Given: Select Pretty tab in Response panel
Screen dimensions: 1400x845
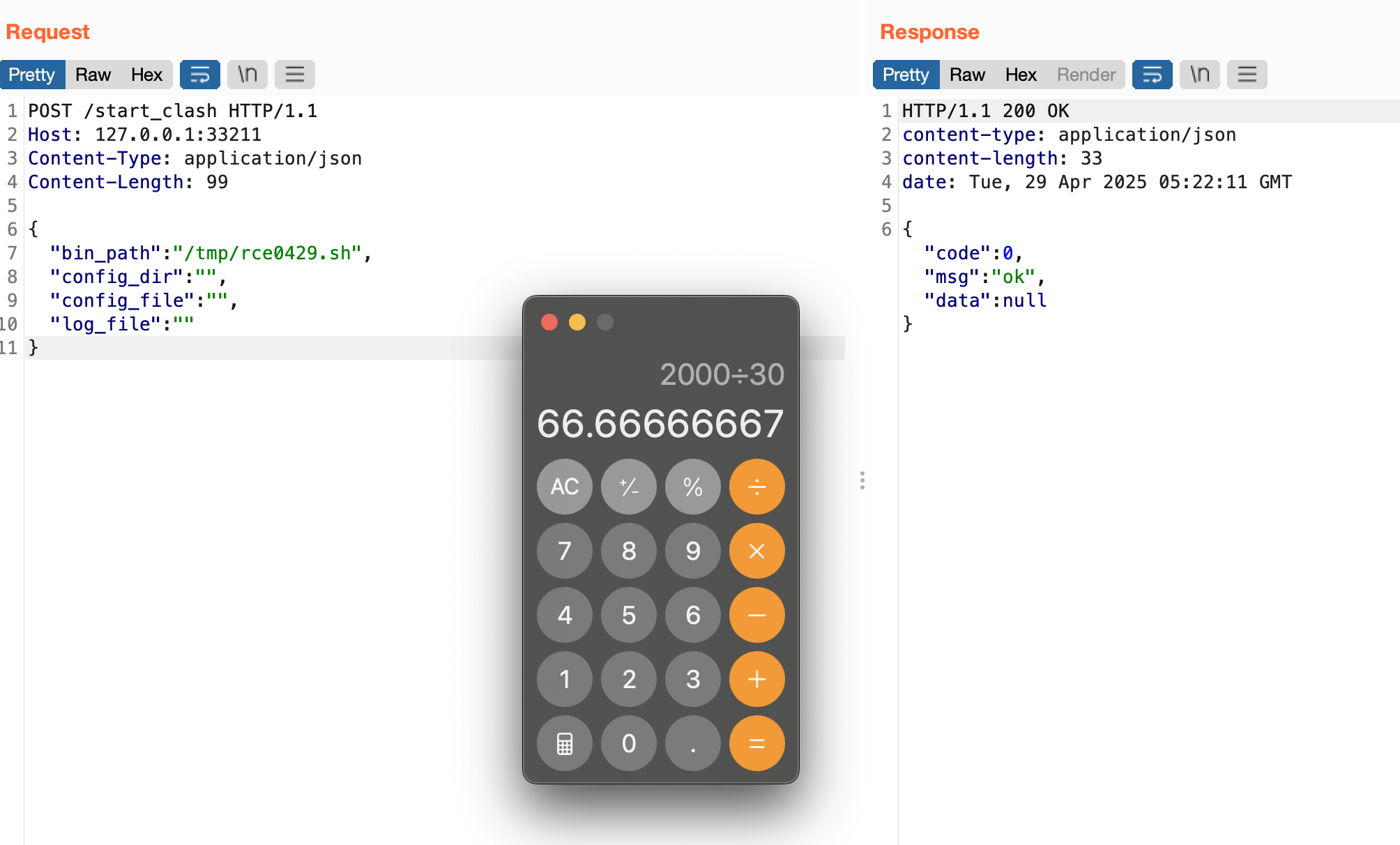Looking at the screenshot, I should click(x=906, y=75).
